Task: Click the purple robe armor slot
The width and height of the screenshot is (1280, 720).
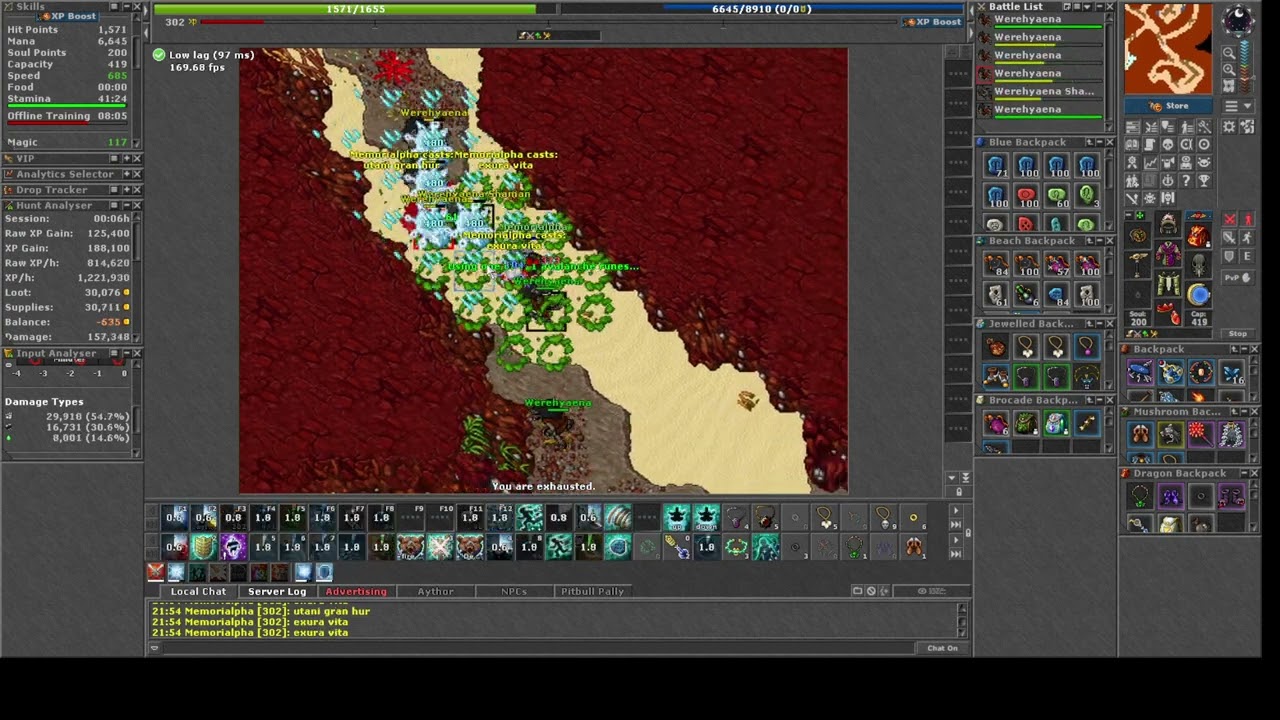Action: (1168, 253)
